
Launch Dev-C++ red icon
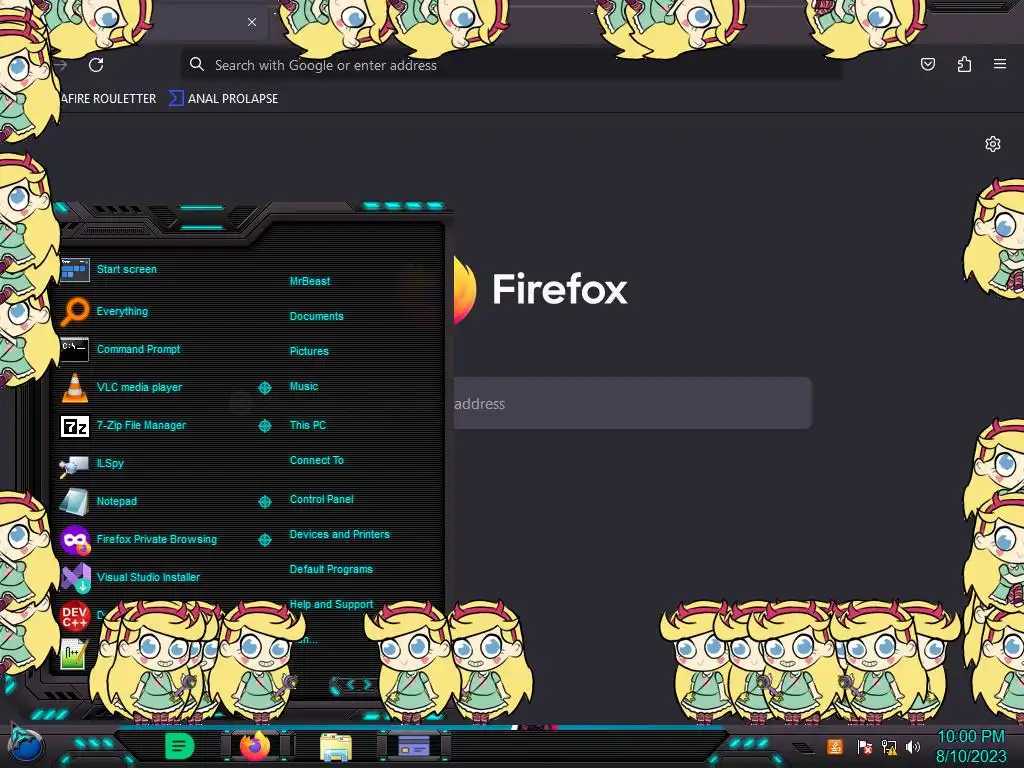coord(74,615)
